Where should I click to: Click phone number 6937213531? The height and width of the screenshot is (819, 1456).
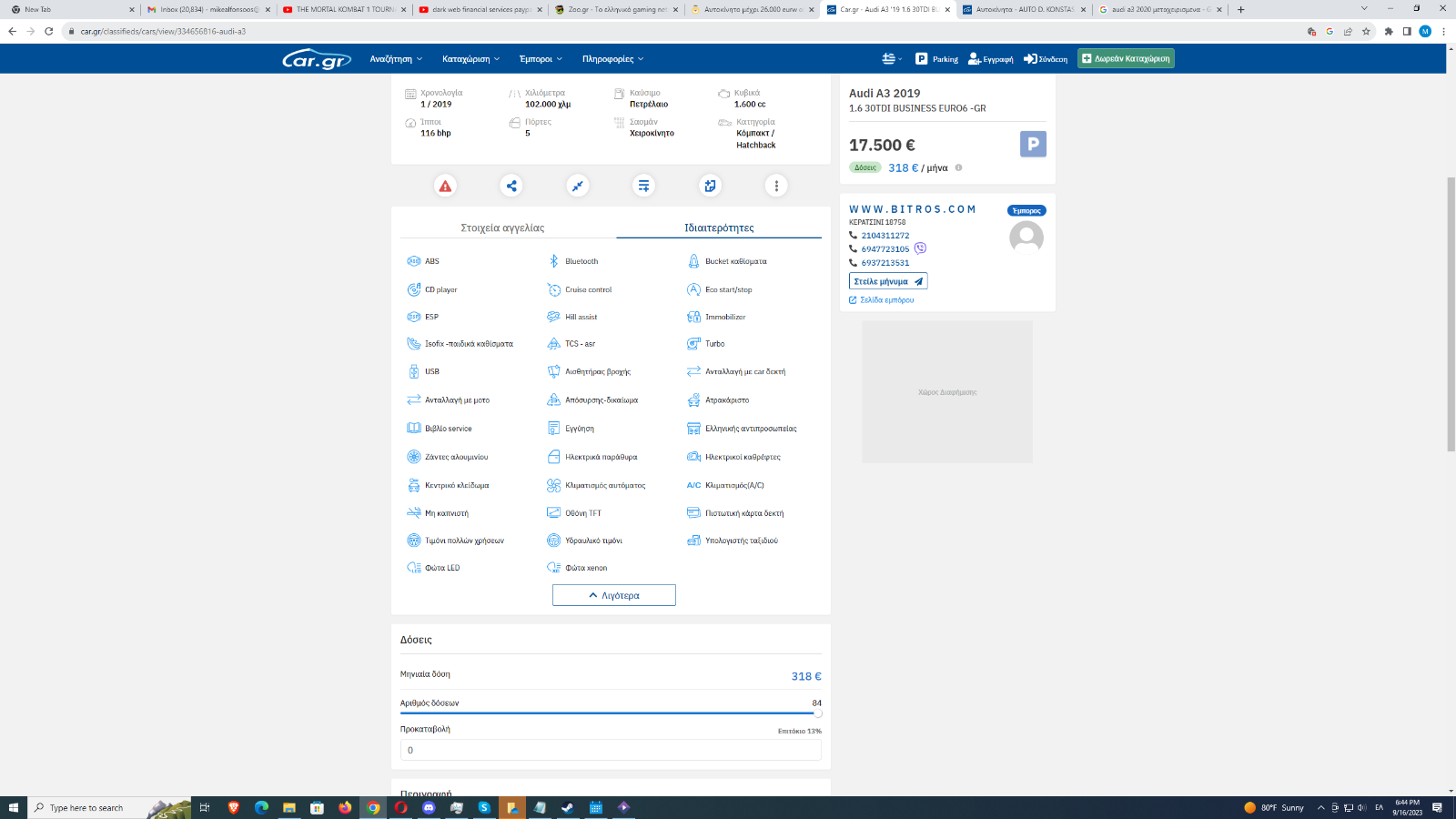pyautogui.click(x=885, y=263)
